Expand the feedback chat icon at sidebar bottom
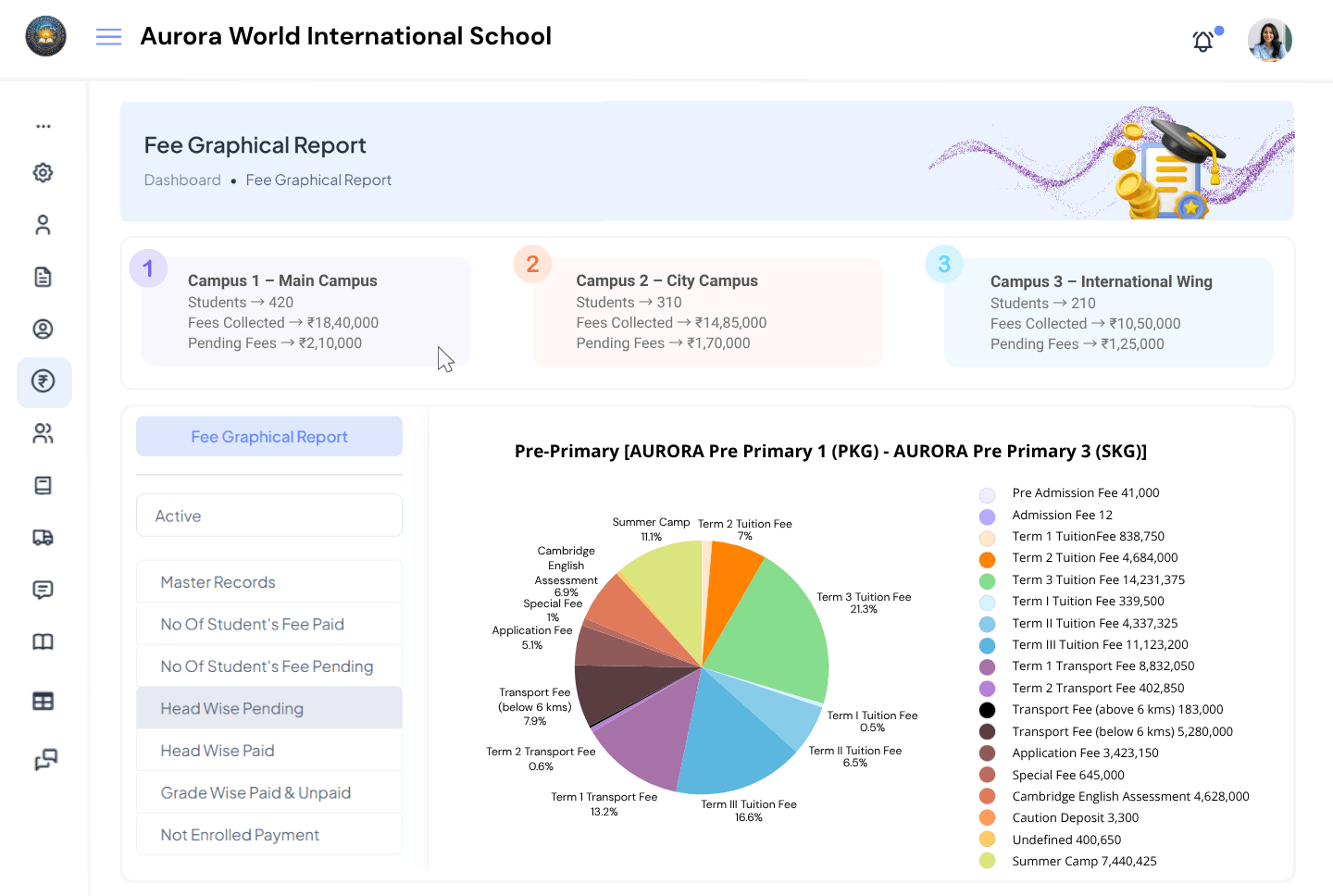Screen dimensions: 1333x896 (x=43, y=759)
